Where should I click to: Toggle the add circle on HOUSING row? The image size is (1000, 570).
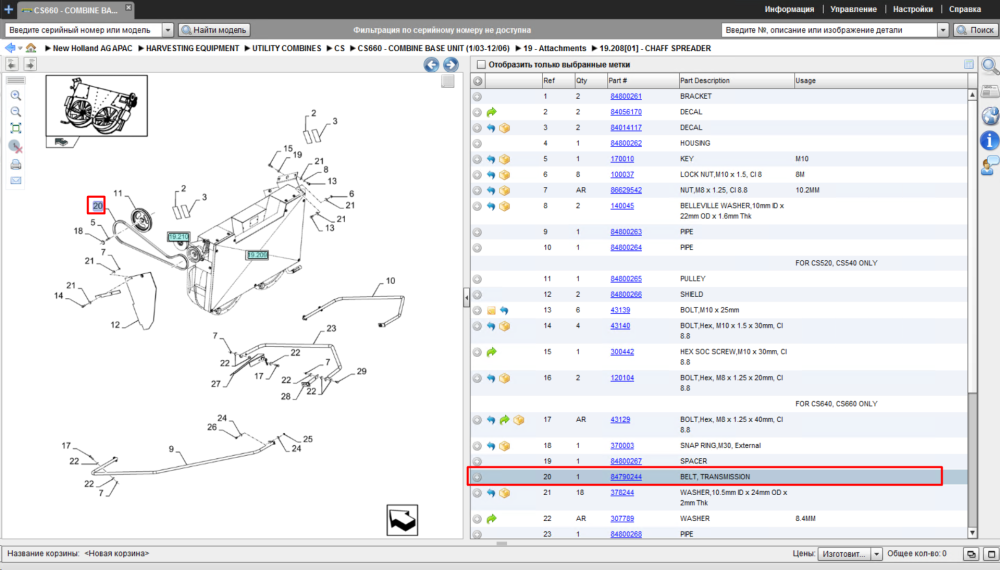pos(478,143)
